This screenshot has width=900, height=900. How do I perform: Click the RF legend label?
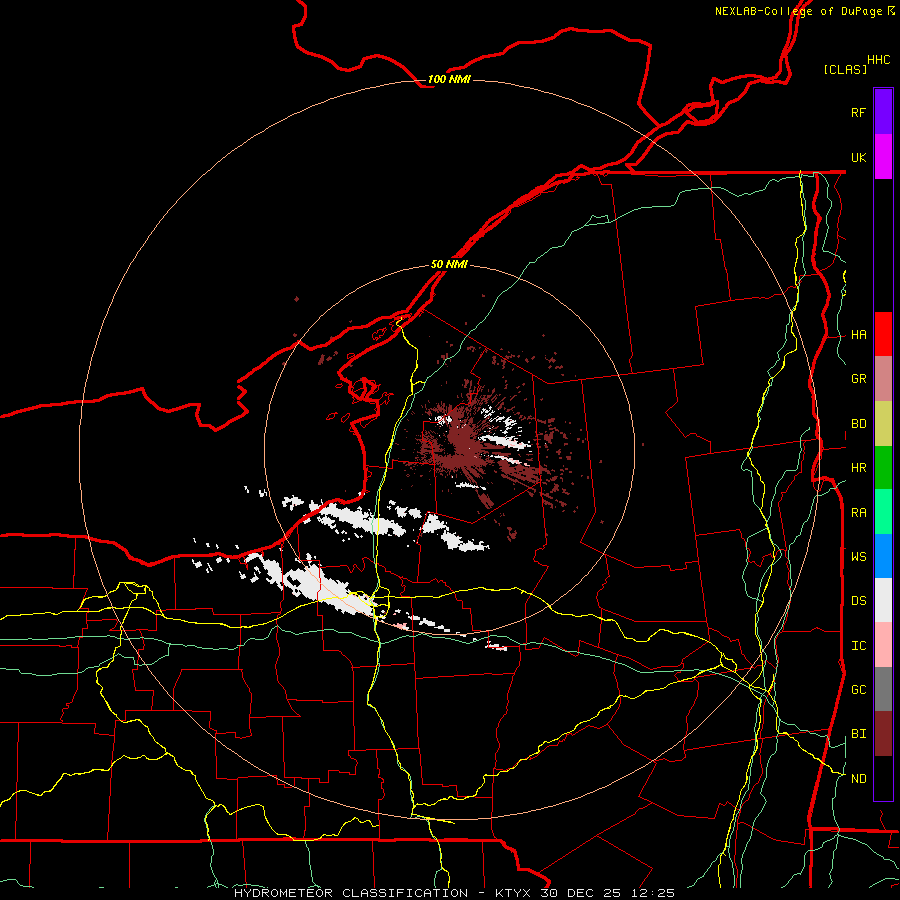coord(858,112)
